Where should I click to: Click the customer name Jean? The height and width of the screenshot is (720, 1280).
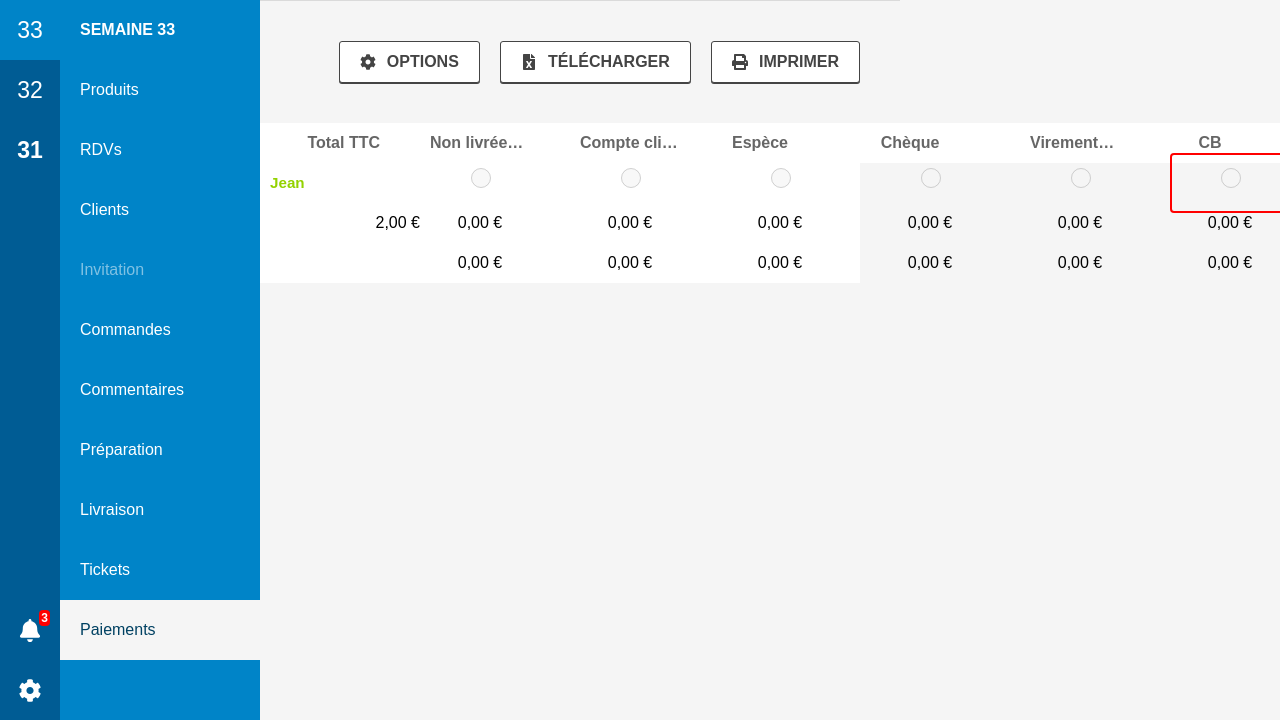coord(287,183)
